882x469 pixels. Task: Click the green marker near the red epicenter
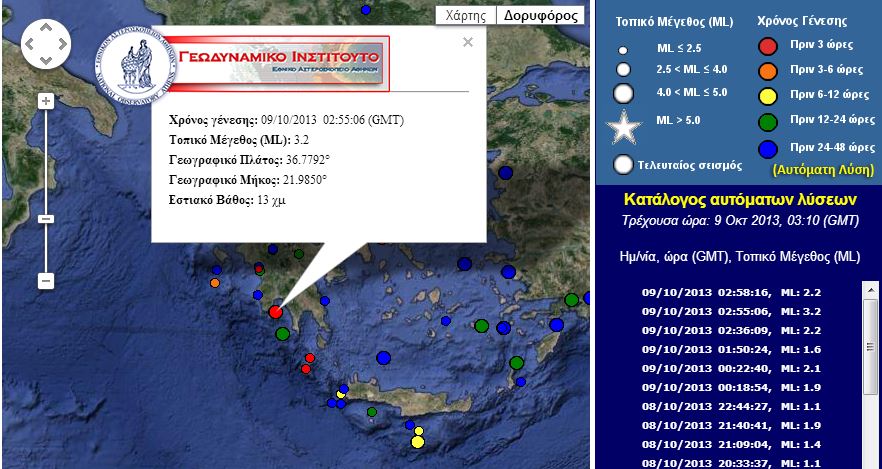tap(283, 332)
